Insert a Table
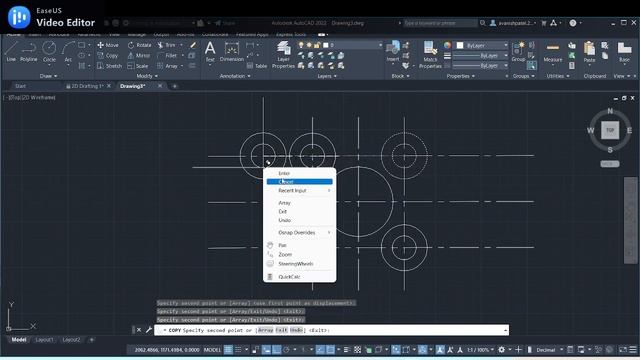This screenshot has height=360, width=640. (x=257, y=66)
